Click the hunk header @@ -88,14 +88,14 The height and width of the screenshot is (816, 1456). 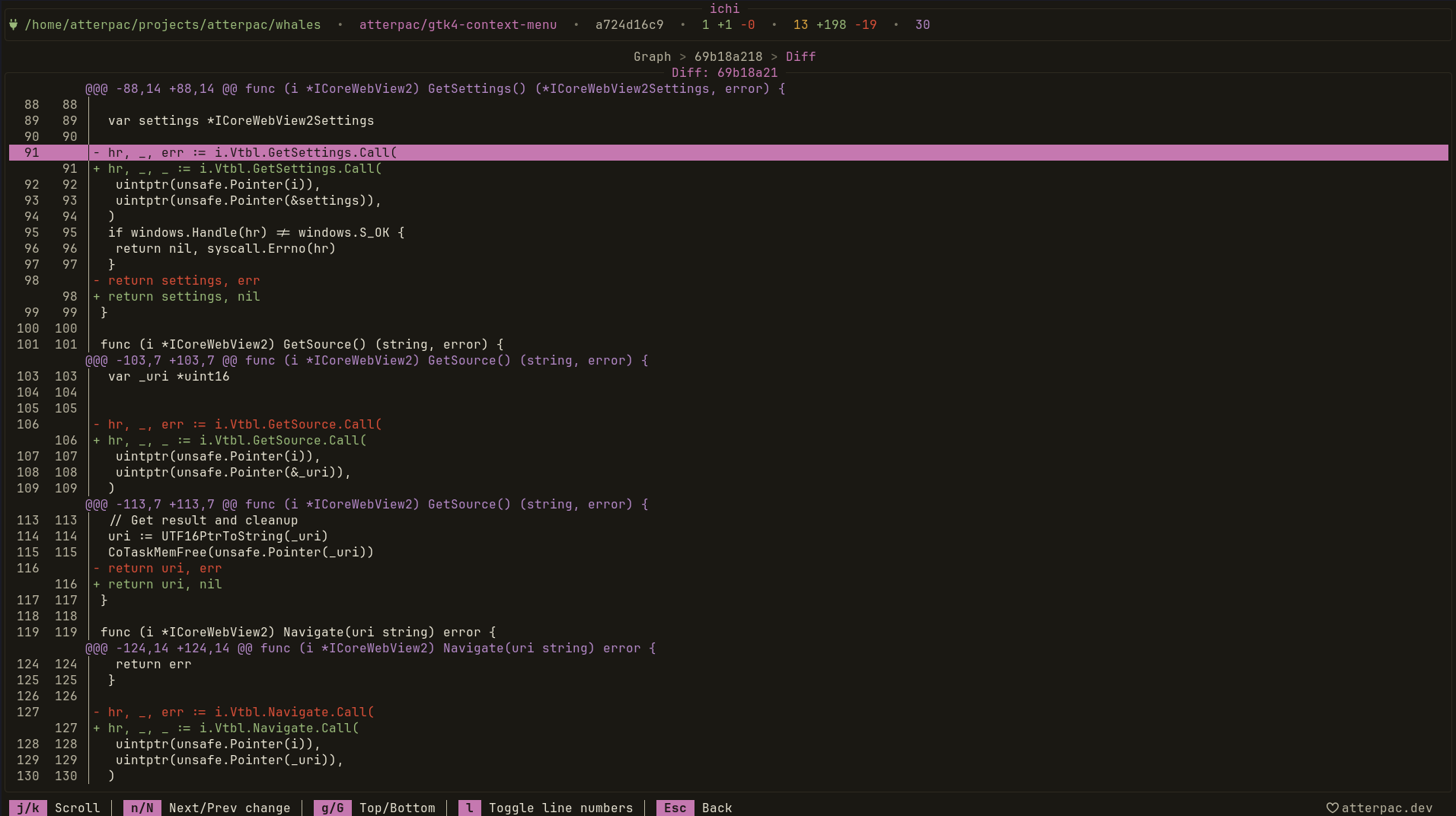click(435, 88)
